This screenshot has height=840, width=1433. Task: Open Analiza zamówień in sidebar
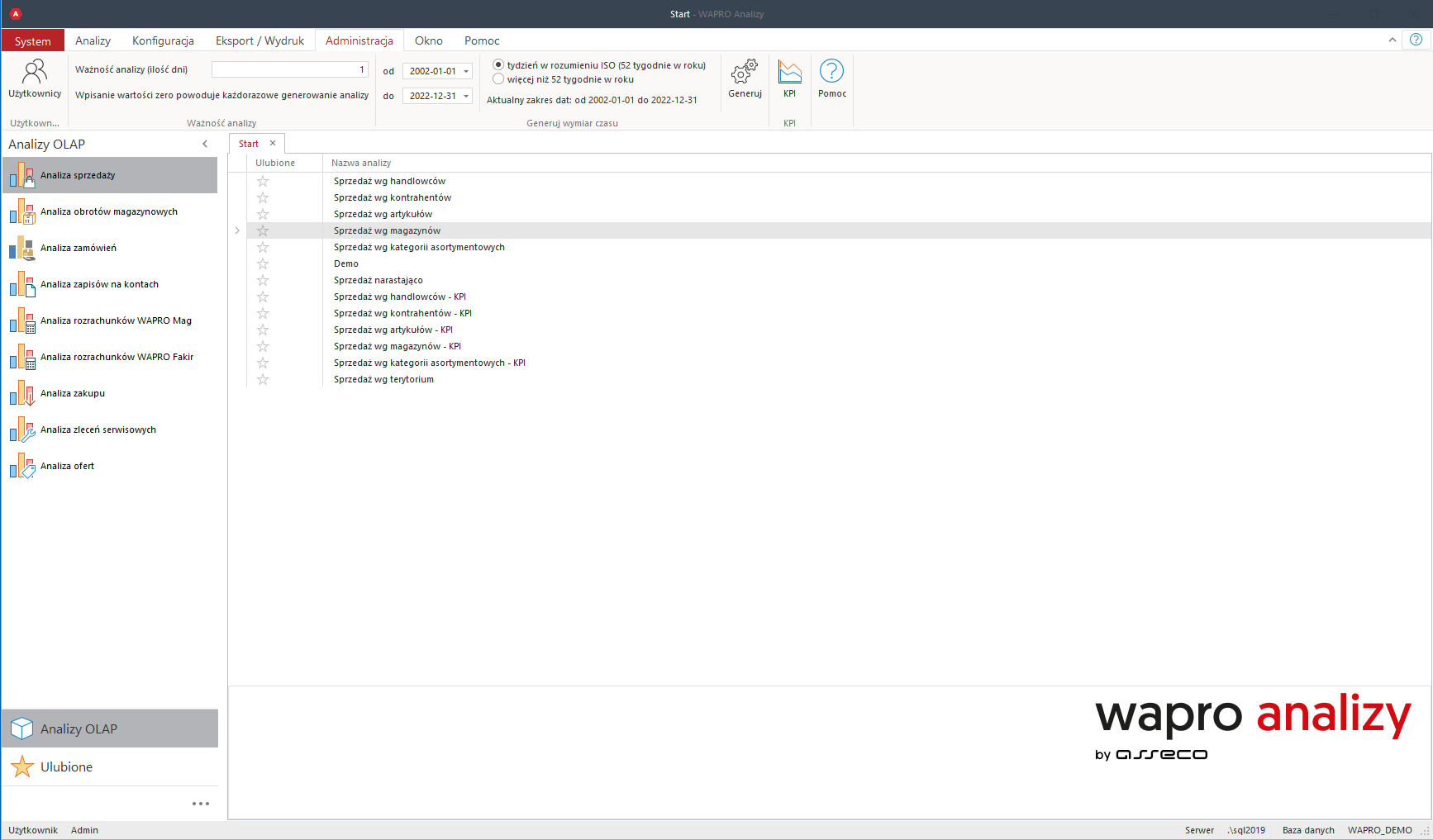(x=110, y=248)
